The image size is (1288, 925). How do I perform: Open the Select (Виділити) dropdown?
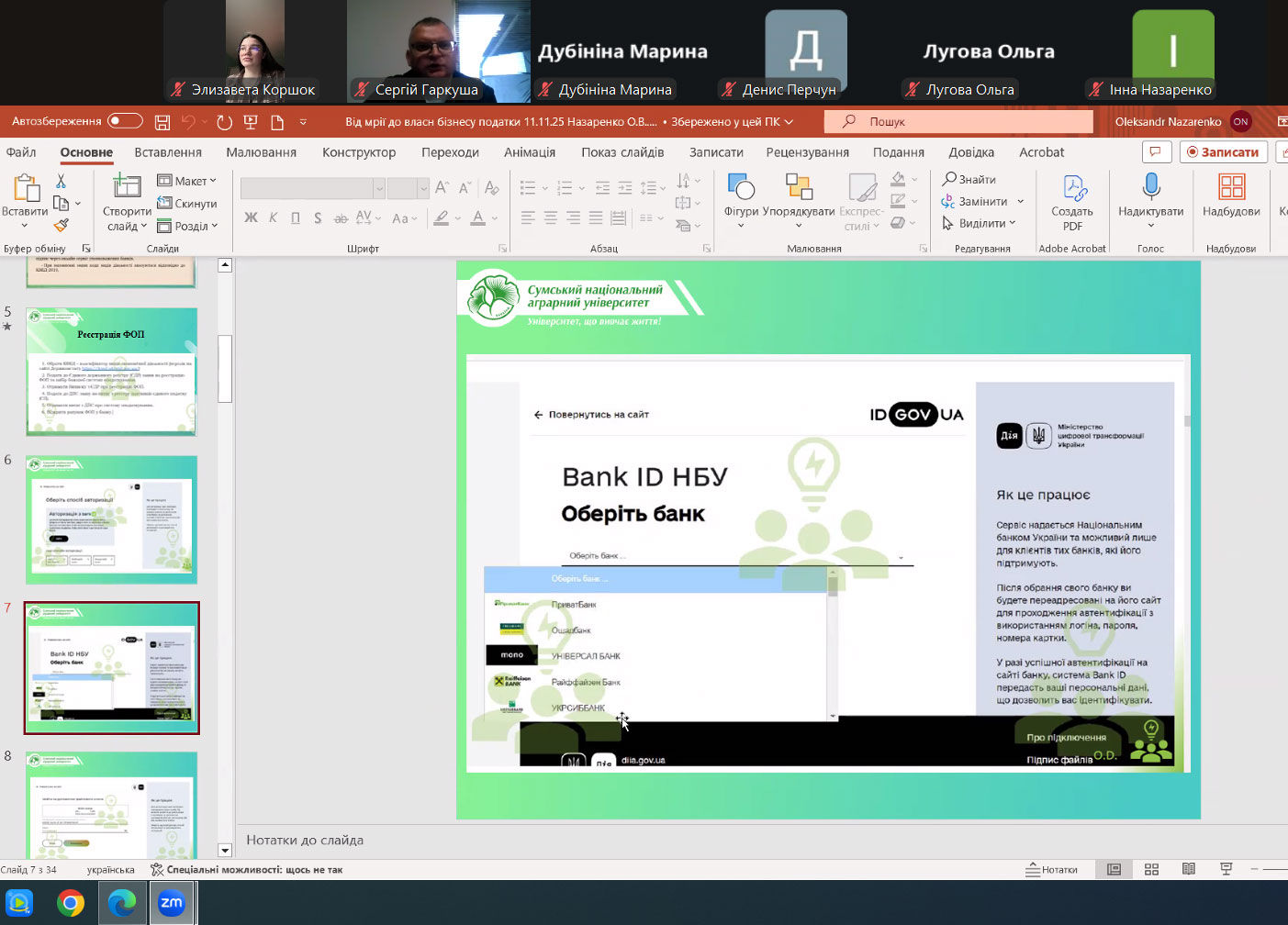pyautogui.click(x=980, y=223)
